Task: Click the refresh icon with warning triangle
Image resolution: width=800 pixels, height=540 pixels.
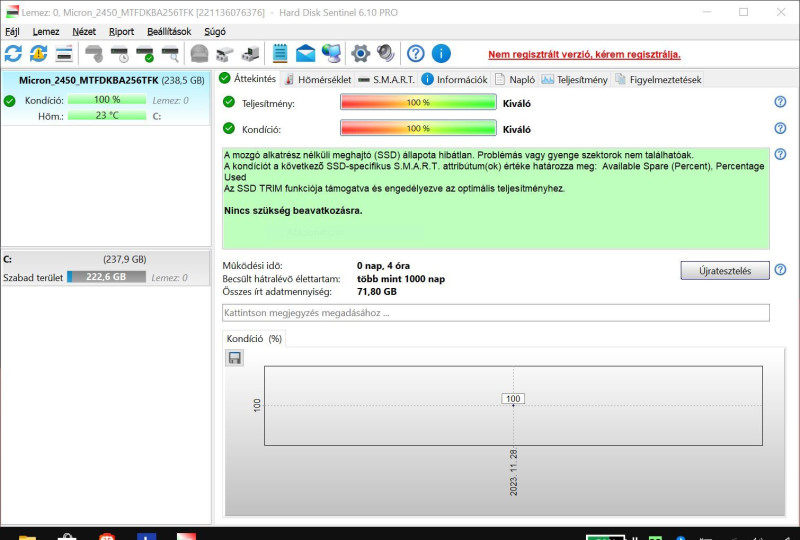Action: coord(39,53)
